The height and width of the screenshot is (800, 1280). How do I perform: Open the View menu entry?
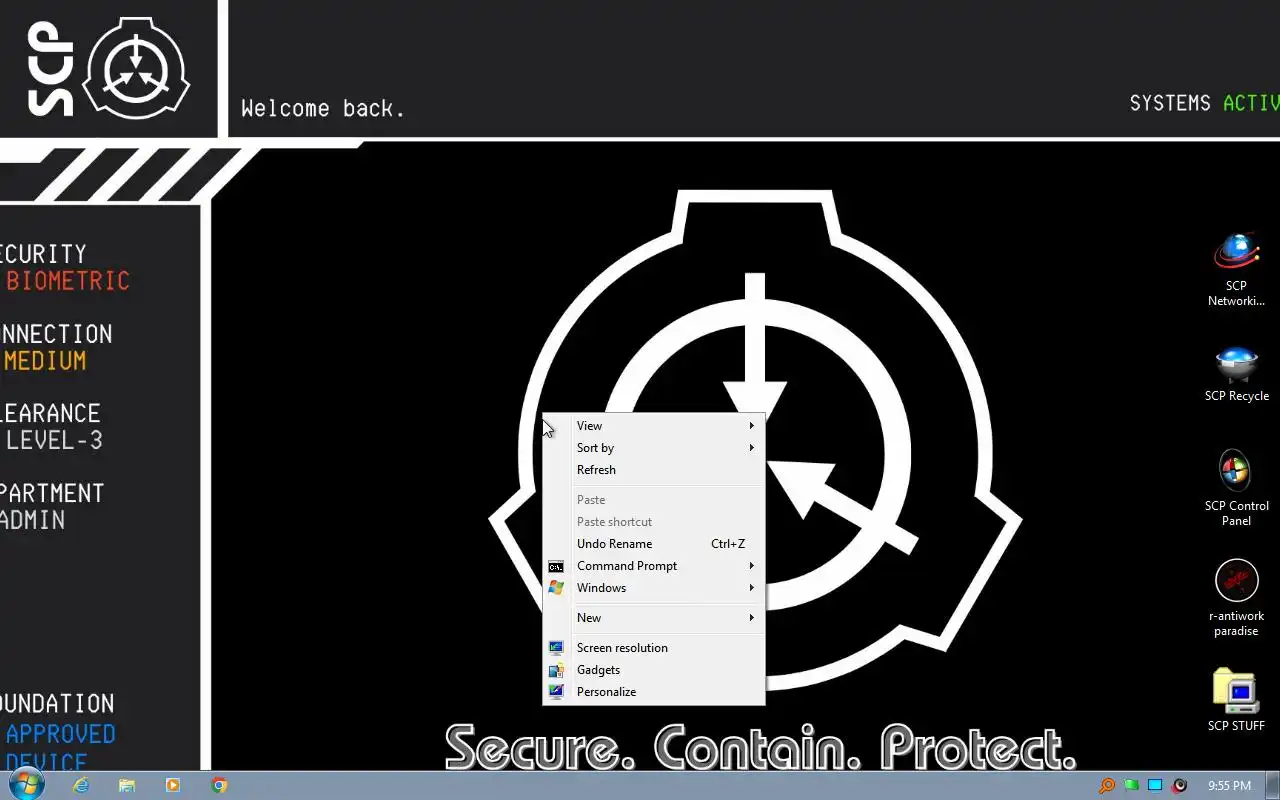click(x=654, y=426)
